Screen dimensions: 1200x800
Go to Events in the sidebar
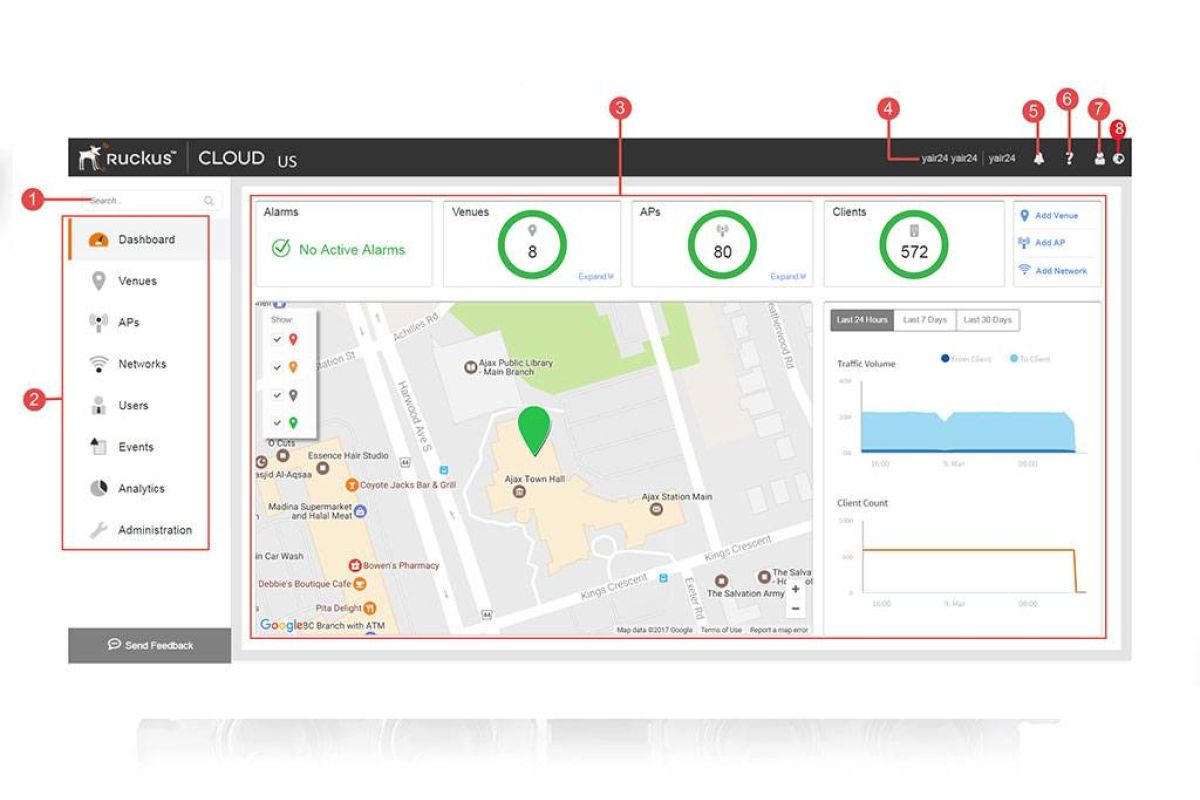point(136,447)
